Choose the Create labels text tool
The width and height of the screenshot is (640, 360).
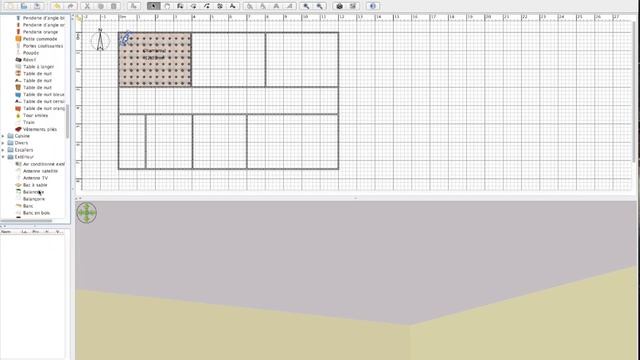coord(233,6)
